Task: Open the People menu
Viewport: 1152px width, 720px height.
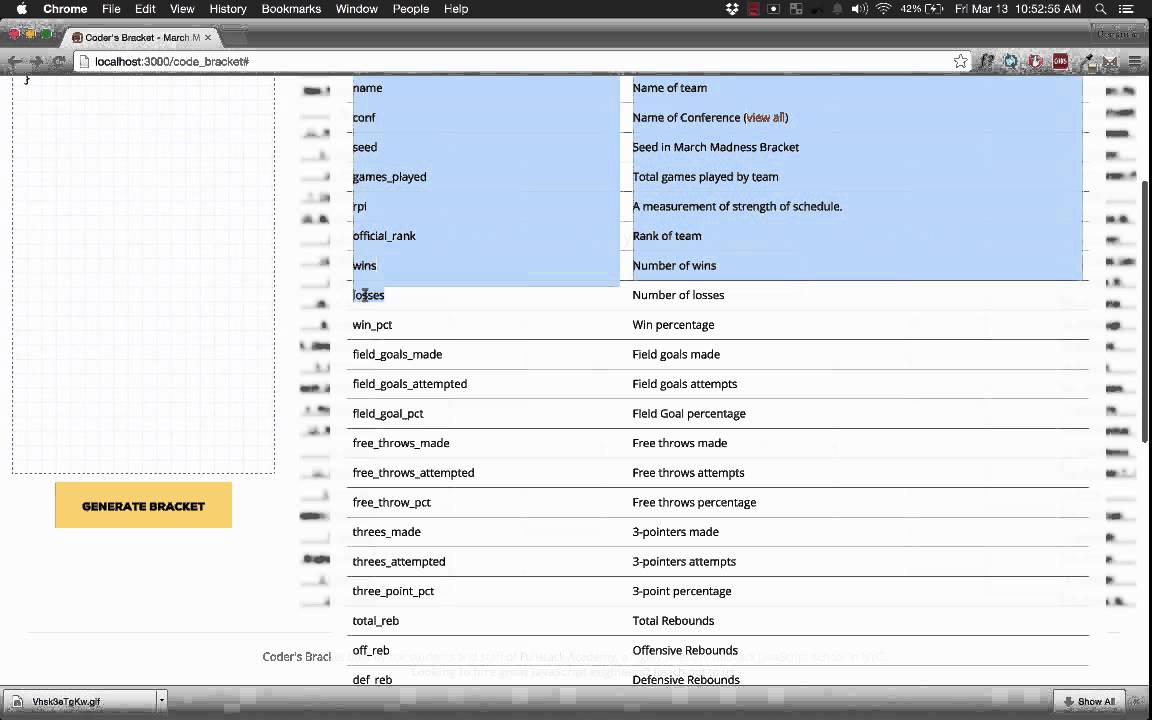Action: pyautogui.click(x=411, y=9)
